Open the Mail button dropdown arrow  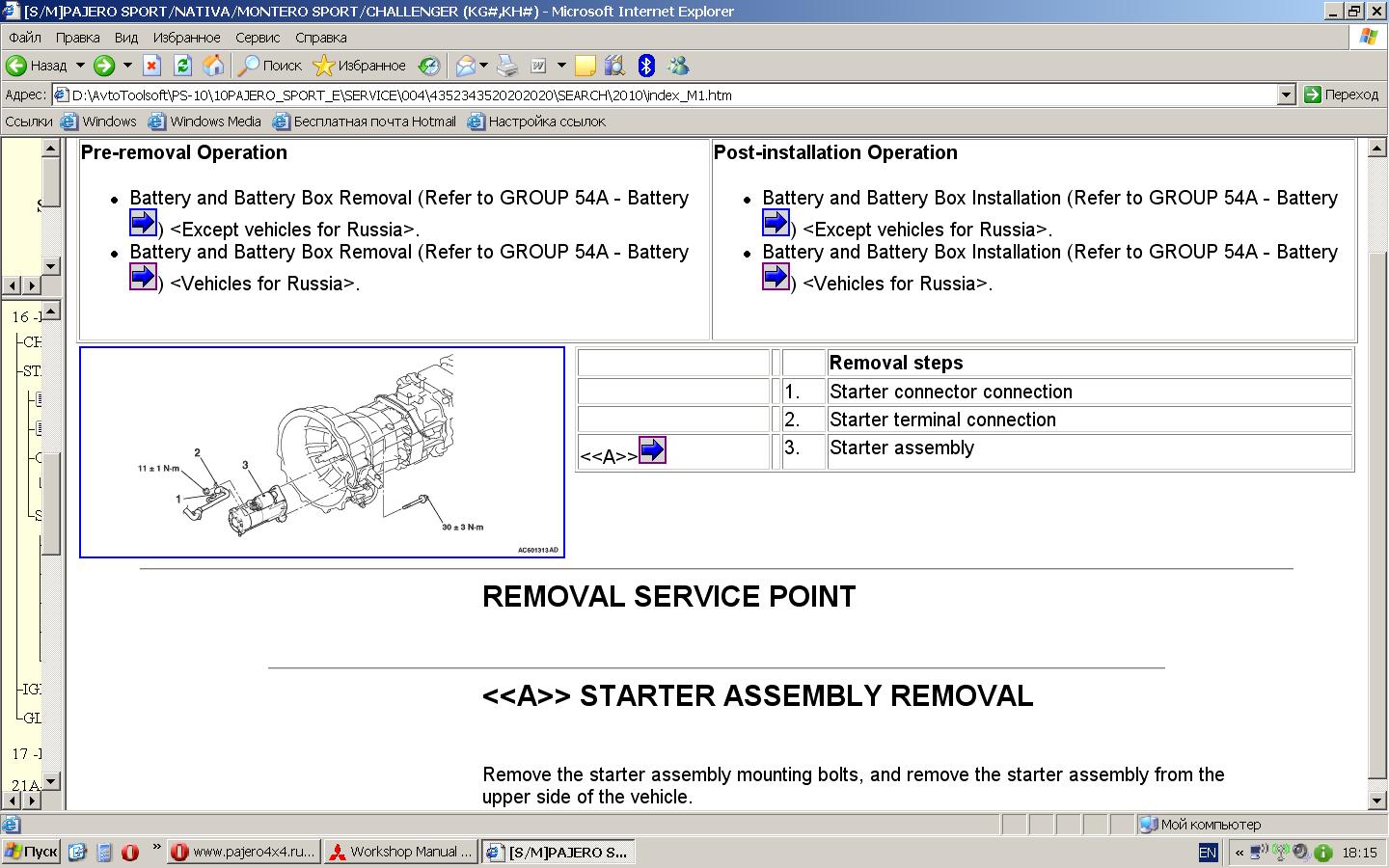(x=484, y=66)
